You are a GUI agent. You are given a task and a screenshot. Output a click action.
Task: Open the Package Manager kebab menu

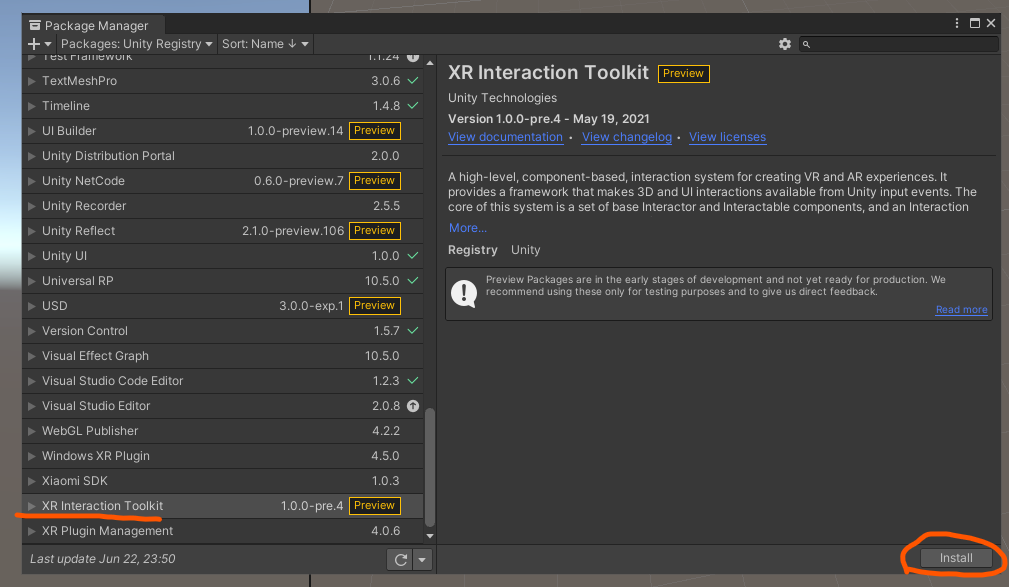[957, 23]
